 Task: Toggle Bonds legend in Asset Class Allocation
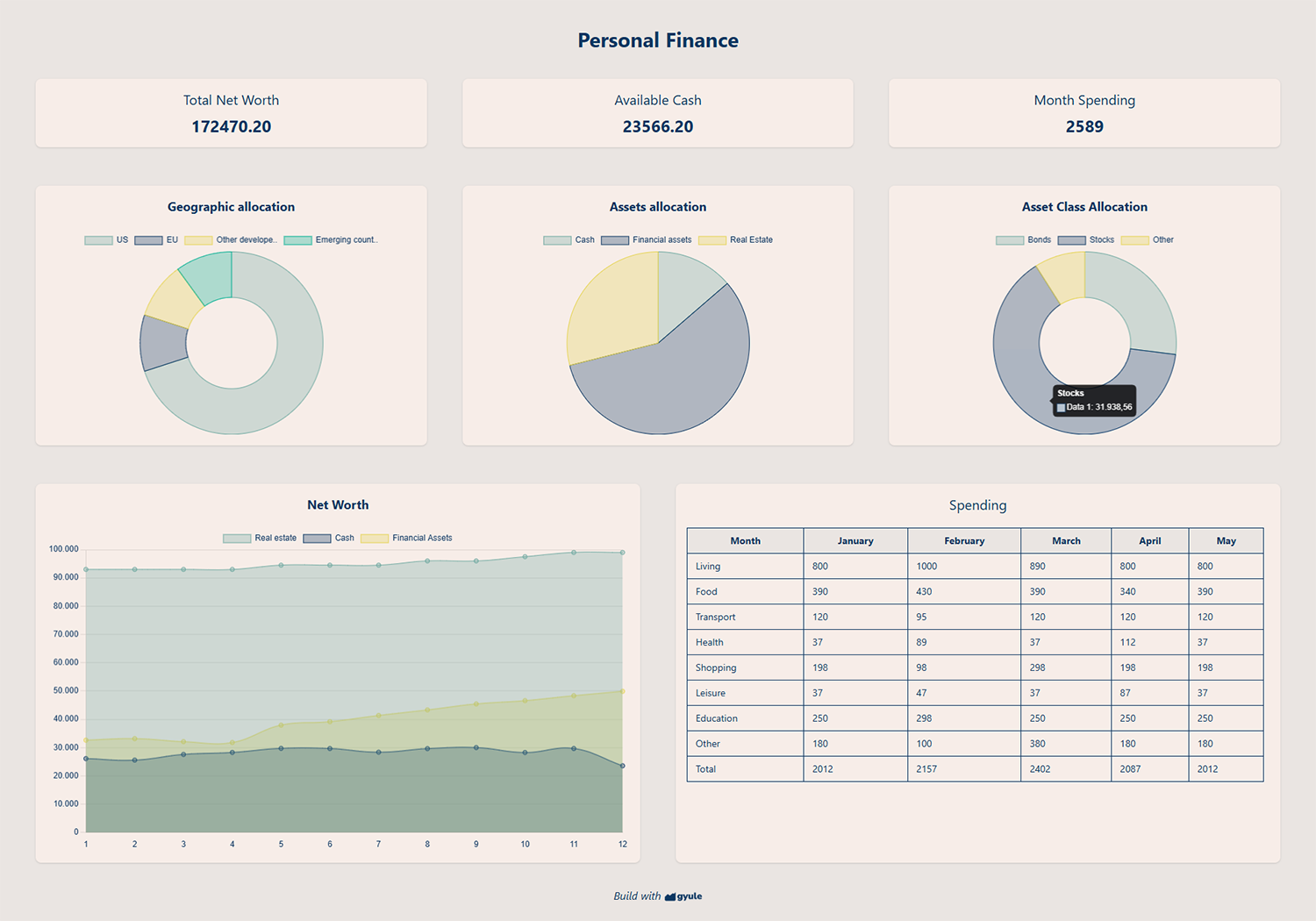pos(1023,240)
